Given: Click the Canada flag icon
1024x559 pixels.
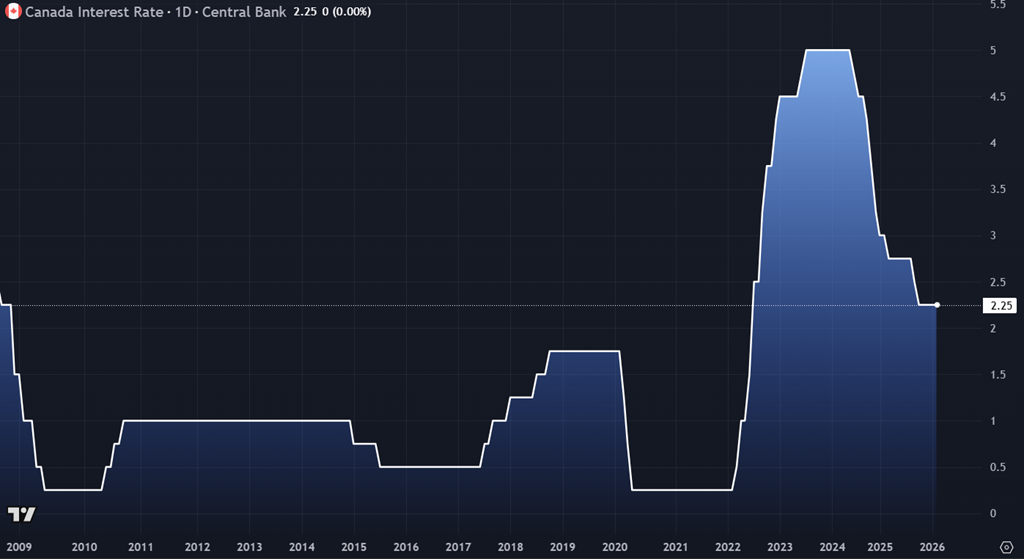Looking at the screenshot, I should click(14, 11).
